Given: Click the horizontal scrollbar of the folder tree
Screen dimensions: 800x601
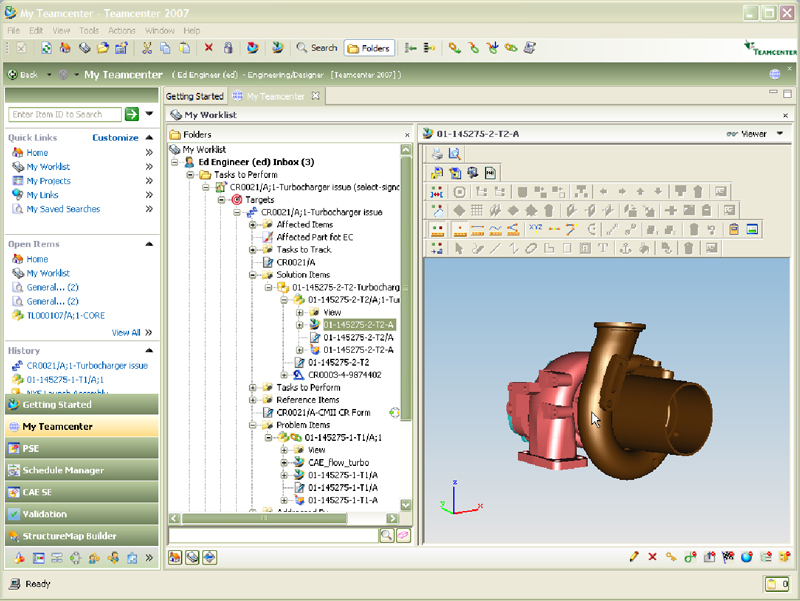Looking at the screenshot, I should [x=264, y=518].
